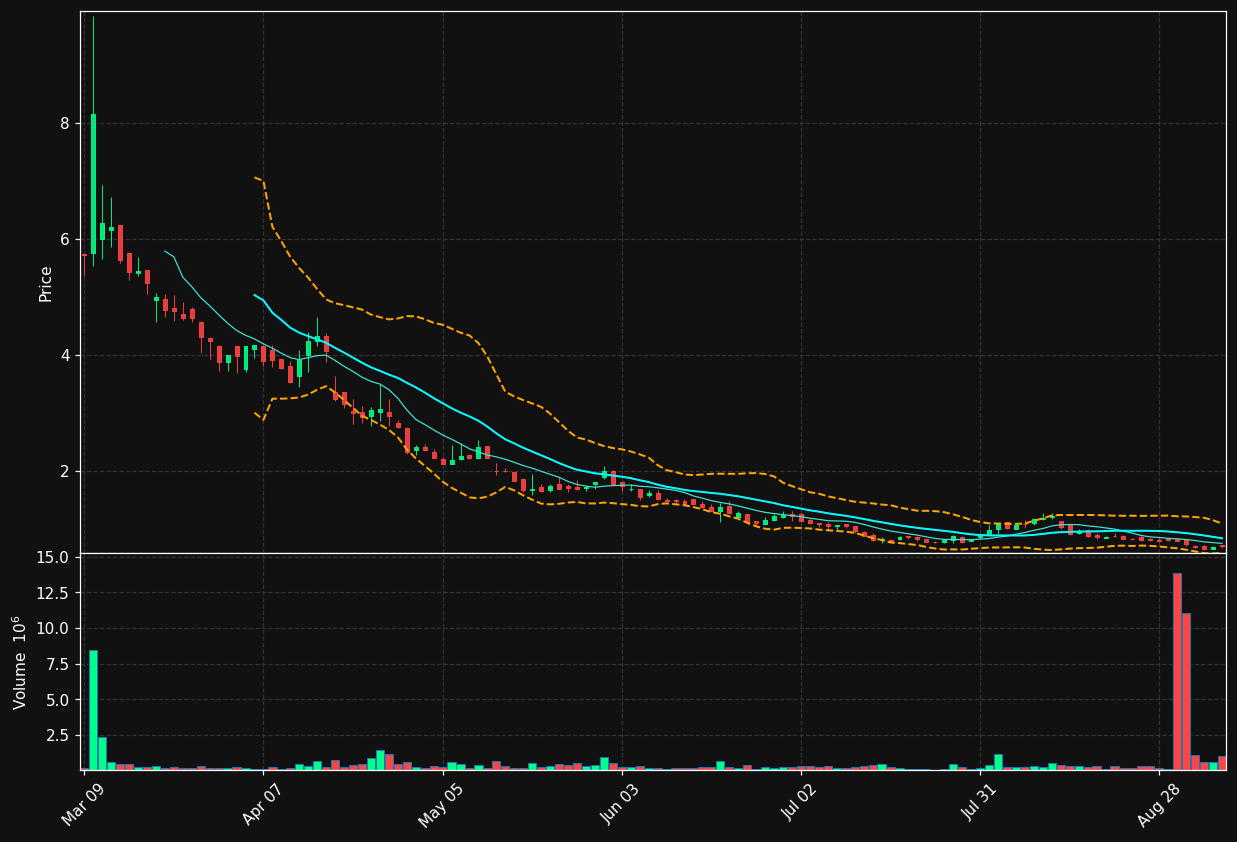The image size is (1237, 842).
Task: Click the volume tick label "10.0"
Action: 52,629
